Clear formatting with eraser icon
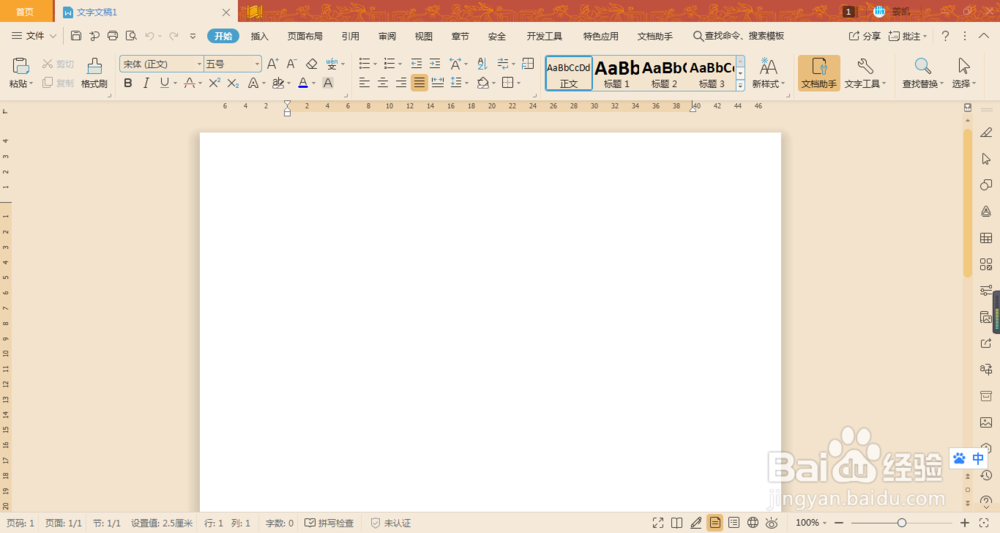Viewport: 1000px width, 533px height. tap(311, 64)
